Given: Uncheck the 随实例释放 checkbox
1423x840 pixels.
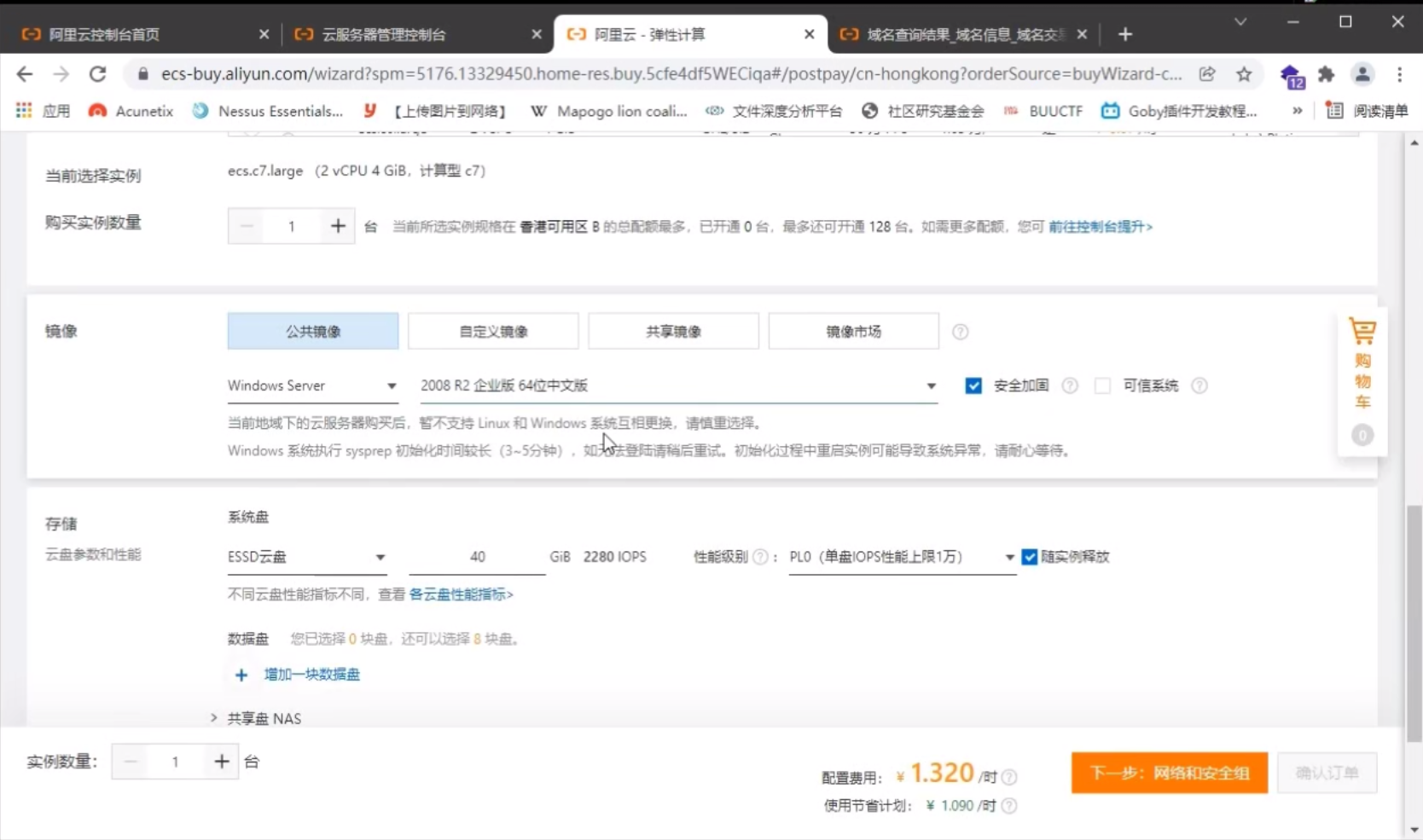Looking at the screenshot, I should pos(1030,557).
